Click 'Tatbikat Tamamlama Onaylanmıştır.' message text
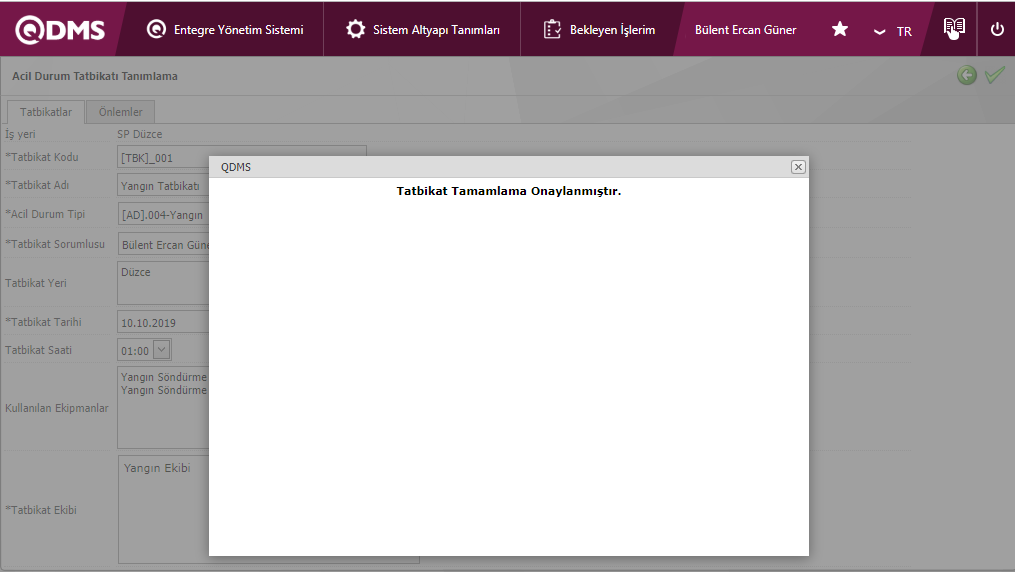1015x572 pixels. click(509, 191)
